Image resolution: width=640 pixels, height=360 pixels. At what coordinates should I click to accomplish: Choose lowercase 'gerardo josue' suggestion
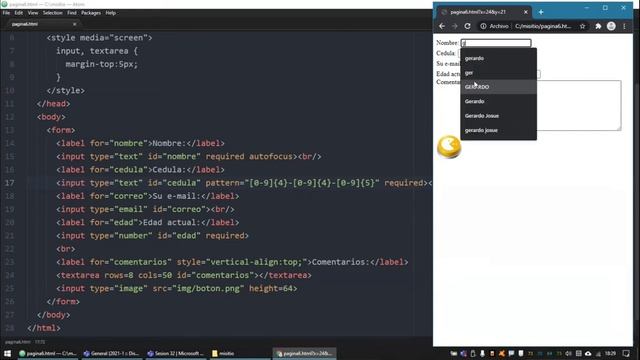point(498,130)
